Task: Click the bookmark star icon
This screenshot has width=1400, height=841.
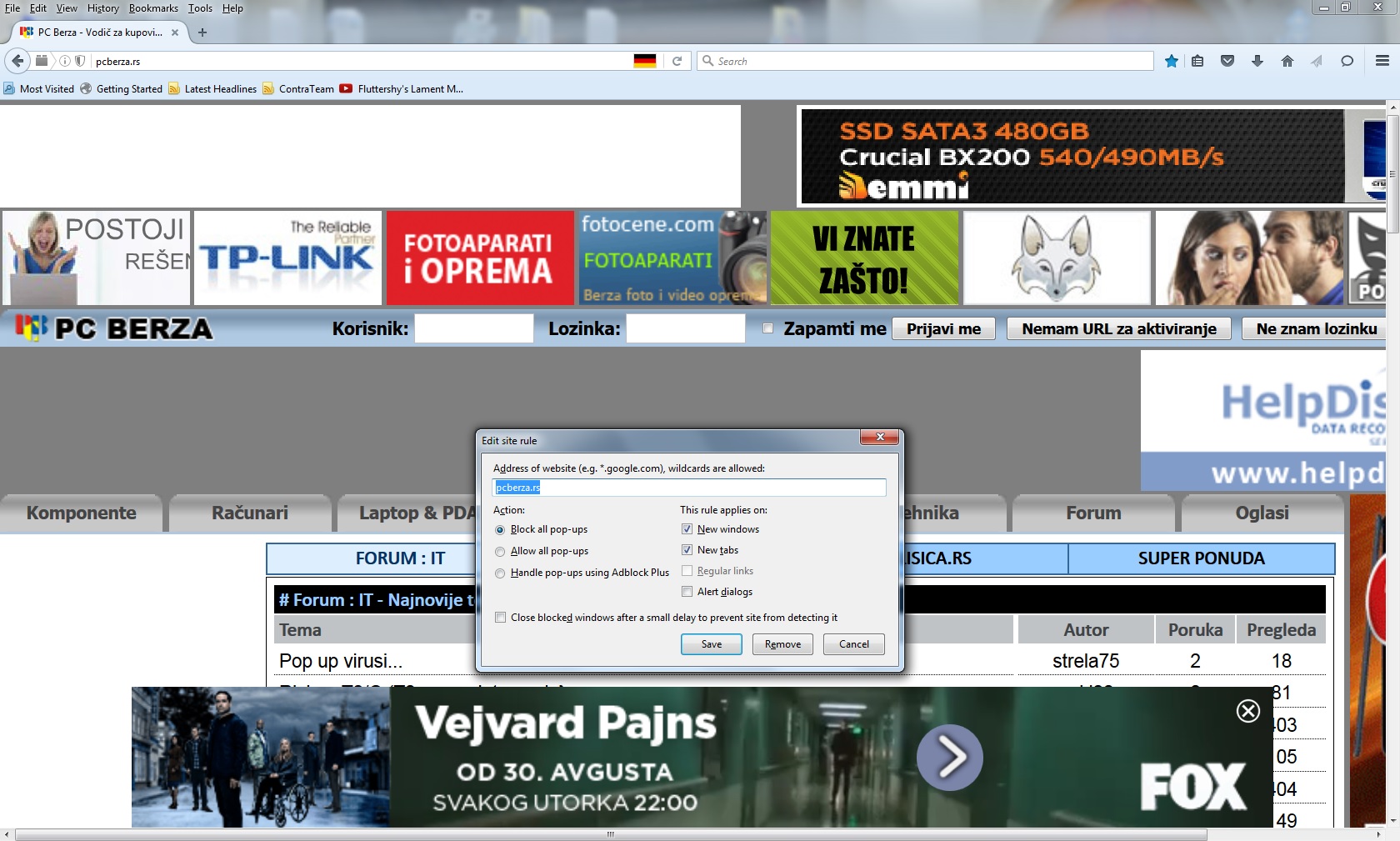Action: [x=1172, y=61]
